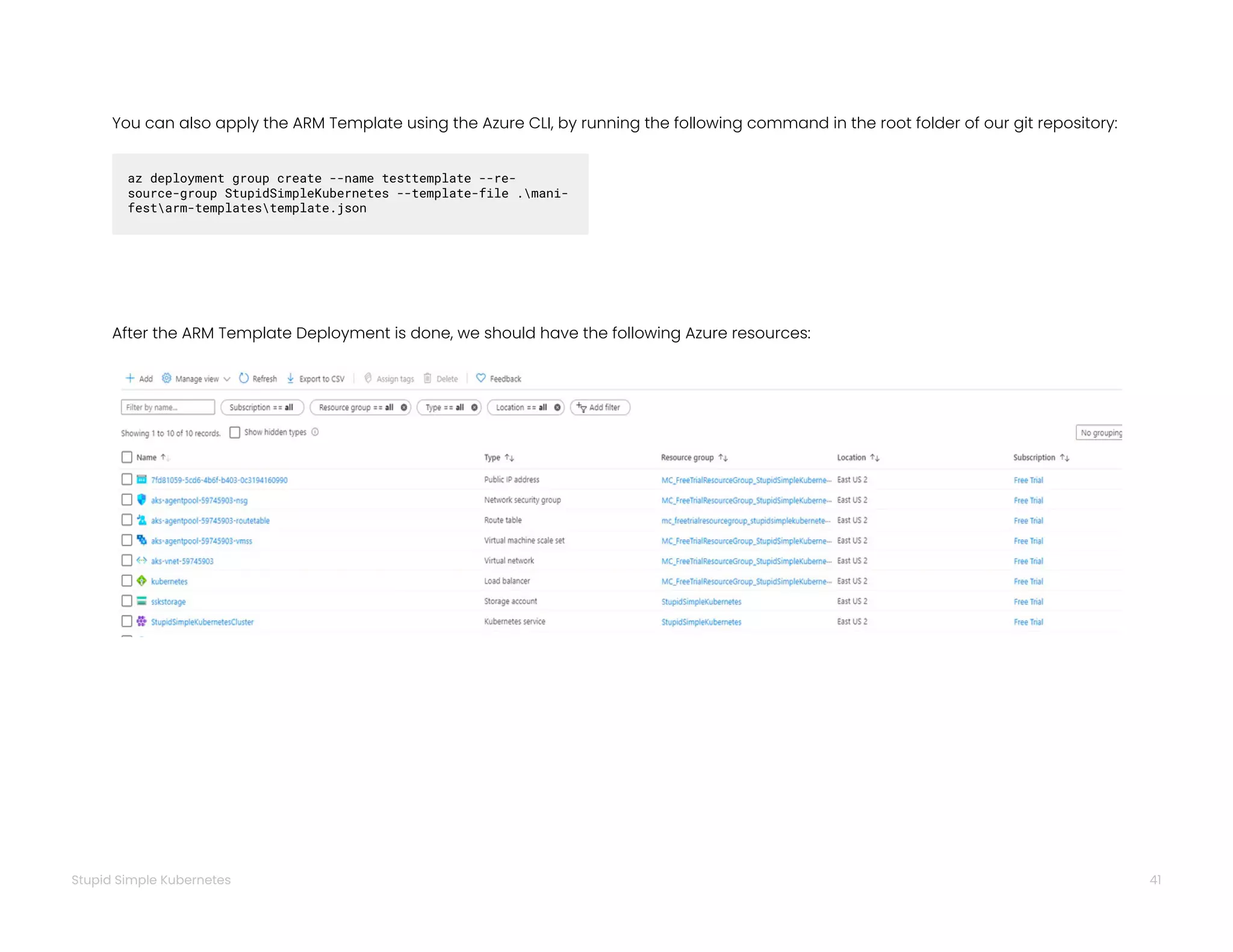Expand the Manage view dropdown chevron
Screen dimensions: 1233x952
(227, 379)
